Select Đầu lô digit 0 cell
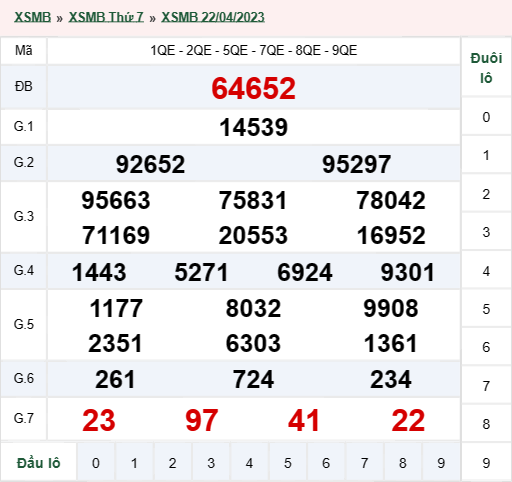The height and width of the screenshot is (482, 512). pos(96,463)
